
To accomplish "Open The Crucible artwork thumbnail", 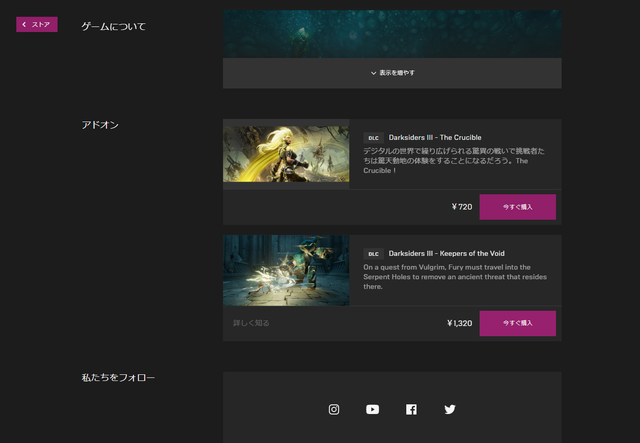I will tap(286, 154).
